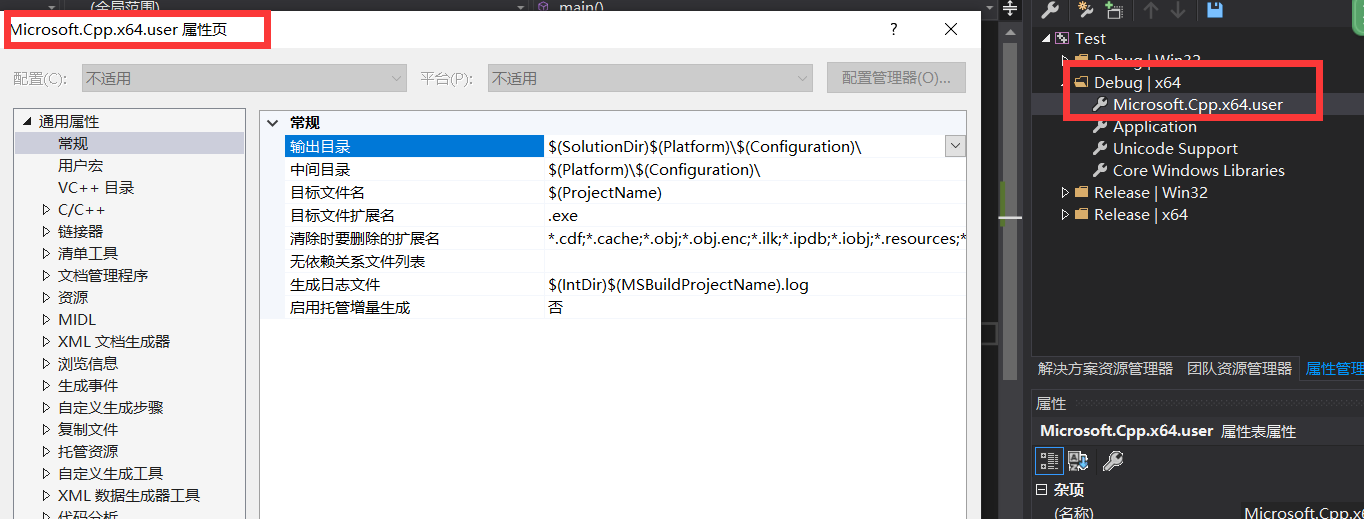Switch to 解决方案资源管理器 tab
1364x519 pixels.
point(1105,369)
